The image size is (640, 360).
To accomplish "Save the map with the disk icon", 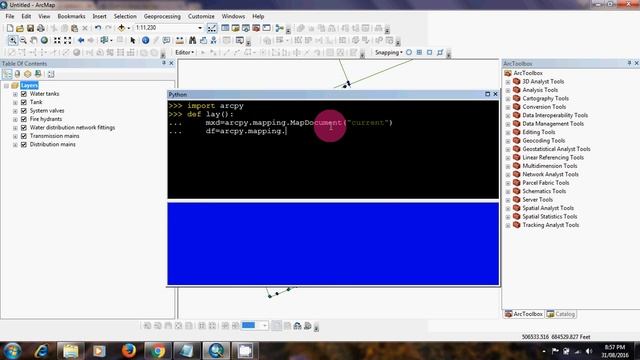I will 30,28.
